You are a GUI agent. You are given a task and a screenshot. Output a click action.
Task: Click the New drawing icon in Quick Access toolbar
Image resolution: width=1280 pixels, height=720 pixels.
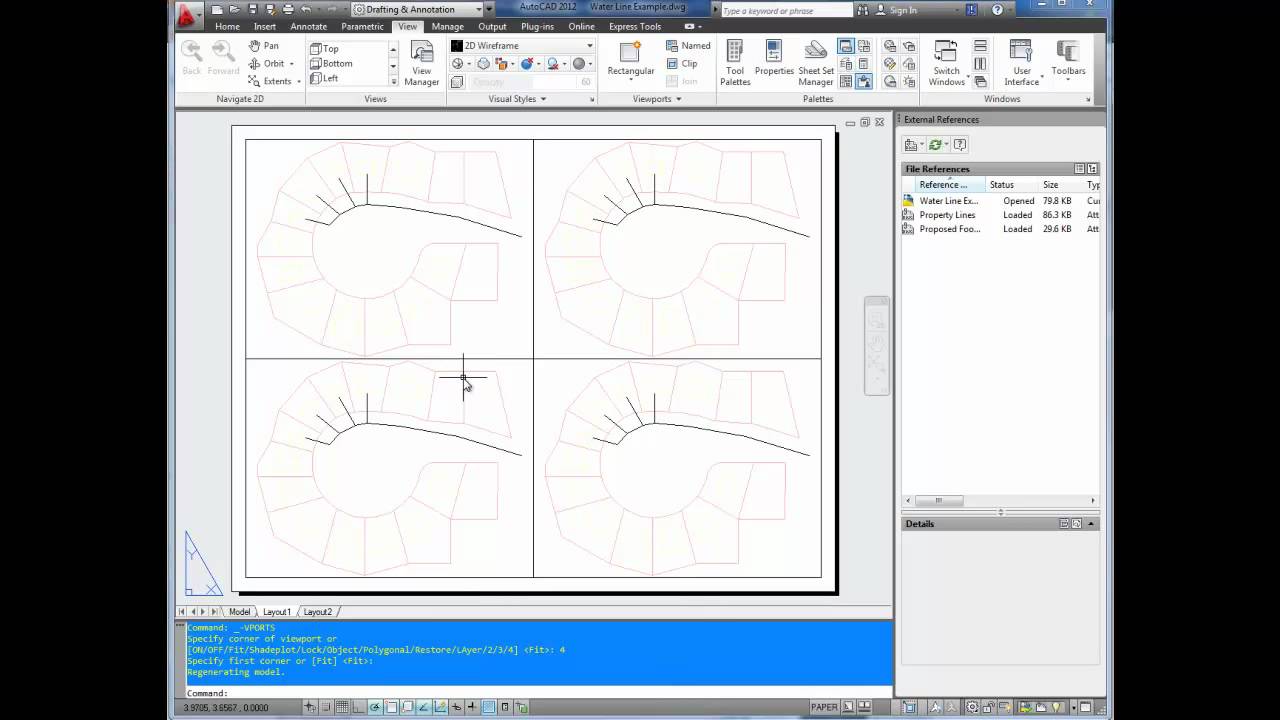tap(217, 10)
